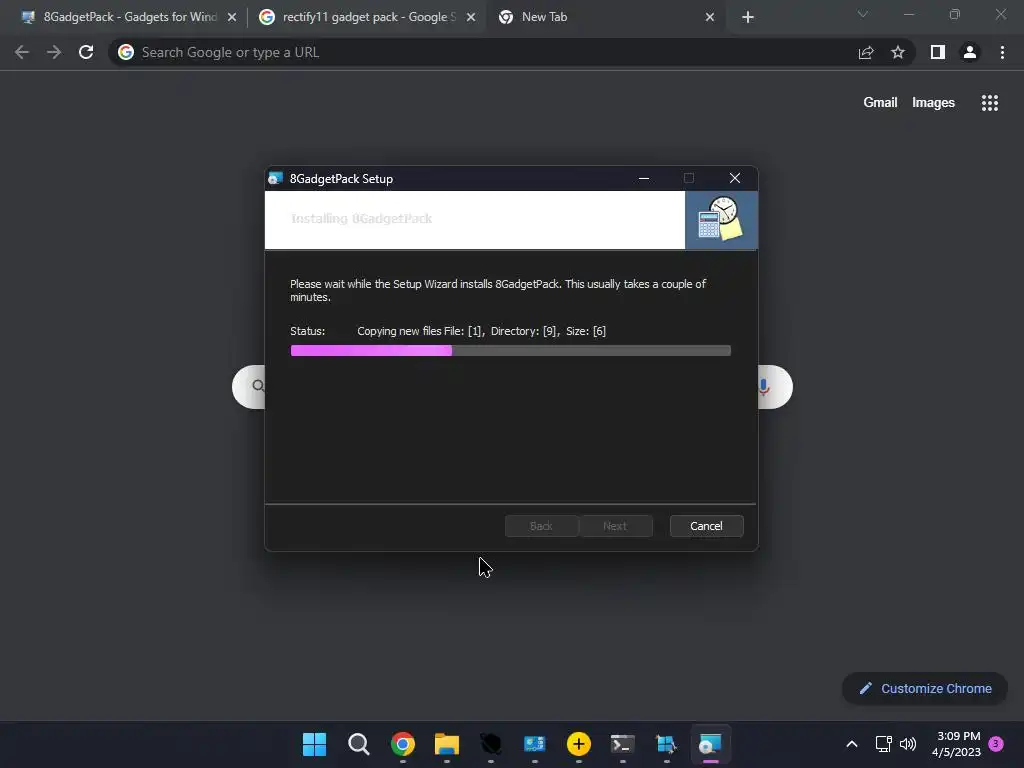Open the network status tray icon
The image size is (1024, 768).
[x=884, y=744]
